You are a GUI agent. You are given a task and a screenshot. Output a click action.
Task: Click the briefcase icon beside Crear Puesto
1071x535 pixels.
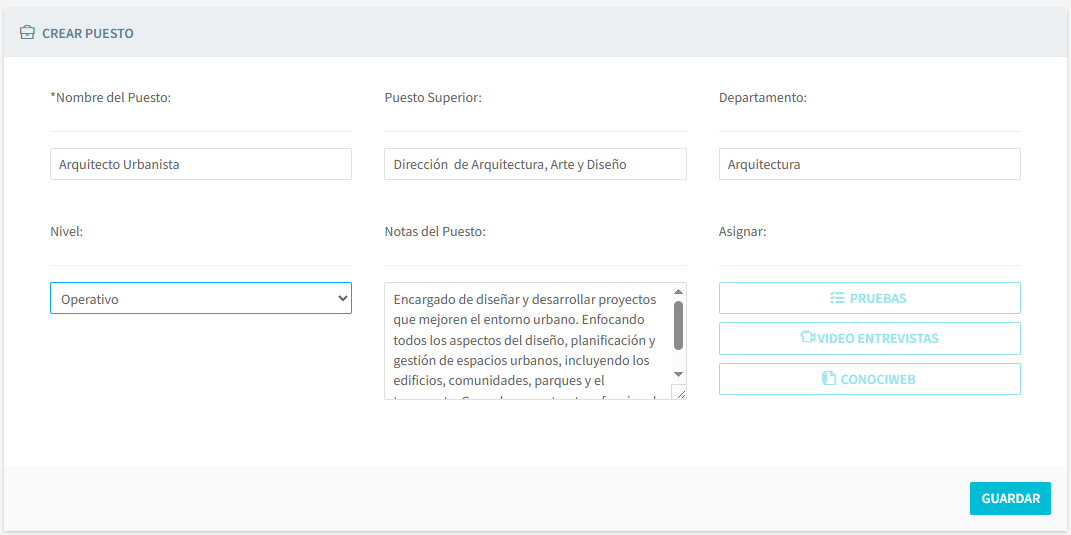coord(27,33)
